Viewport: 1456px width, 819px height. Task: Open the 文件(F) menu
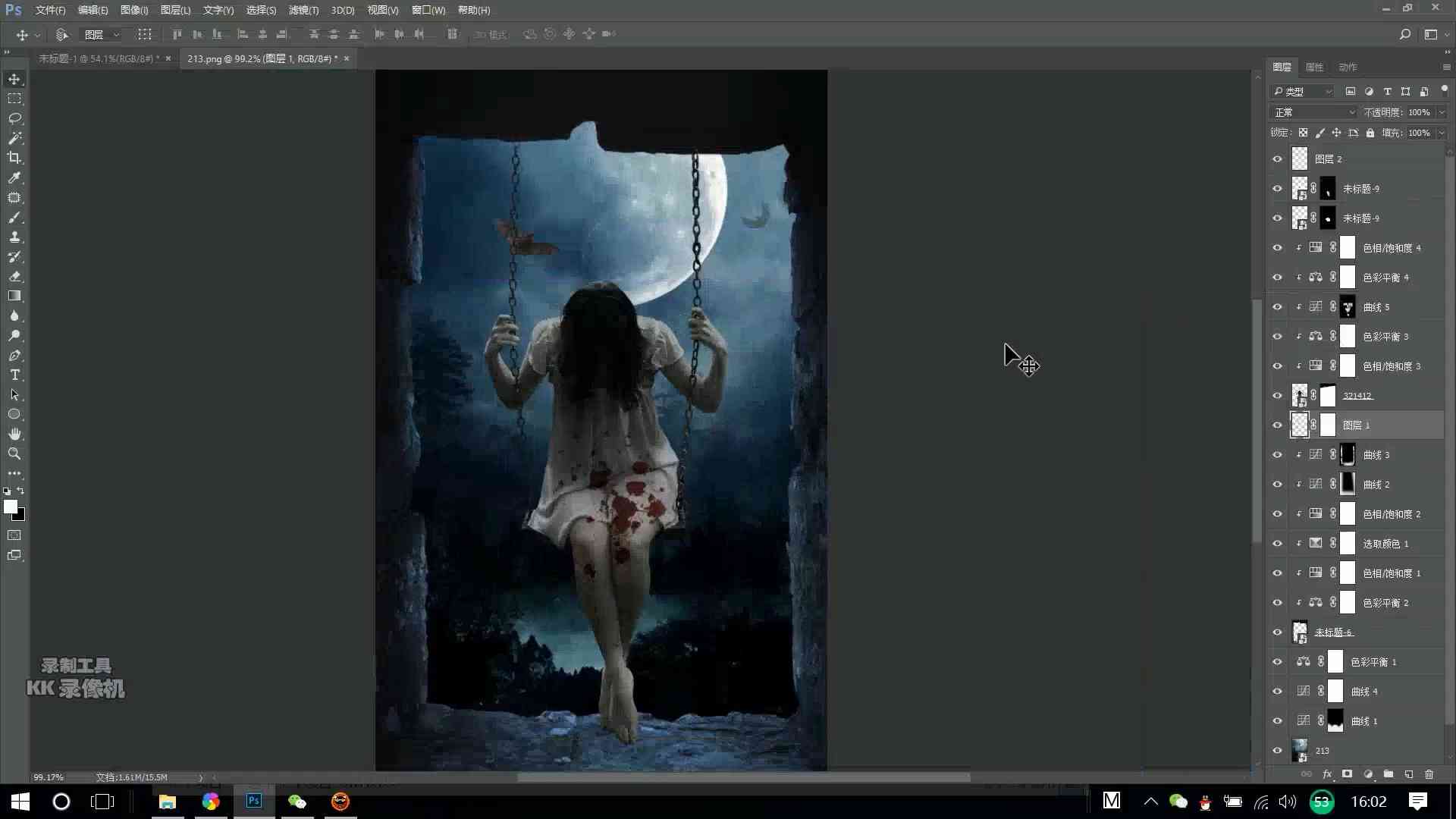50,10
